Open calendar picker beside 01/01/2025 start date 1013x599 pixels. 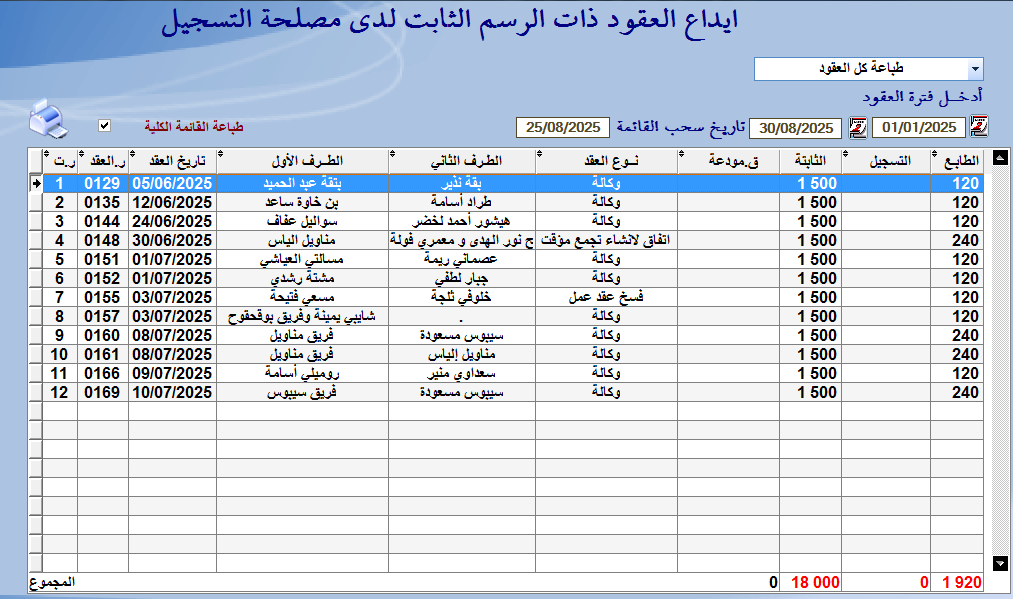979,127
